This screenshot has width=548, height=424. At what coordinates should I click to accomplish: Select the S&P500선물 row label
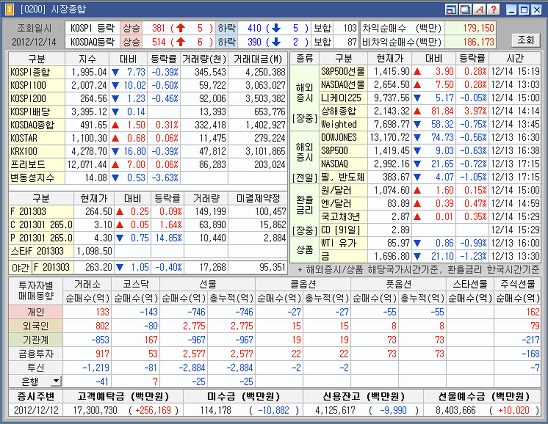tap(343, 72)
